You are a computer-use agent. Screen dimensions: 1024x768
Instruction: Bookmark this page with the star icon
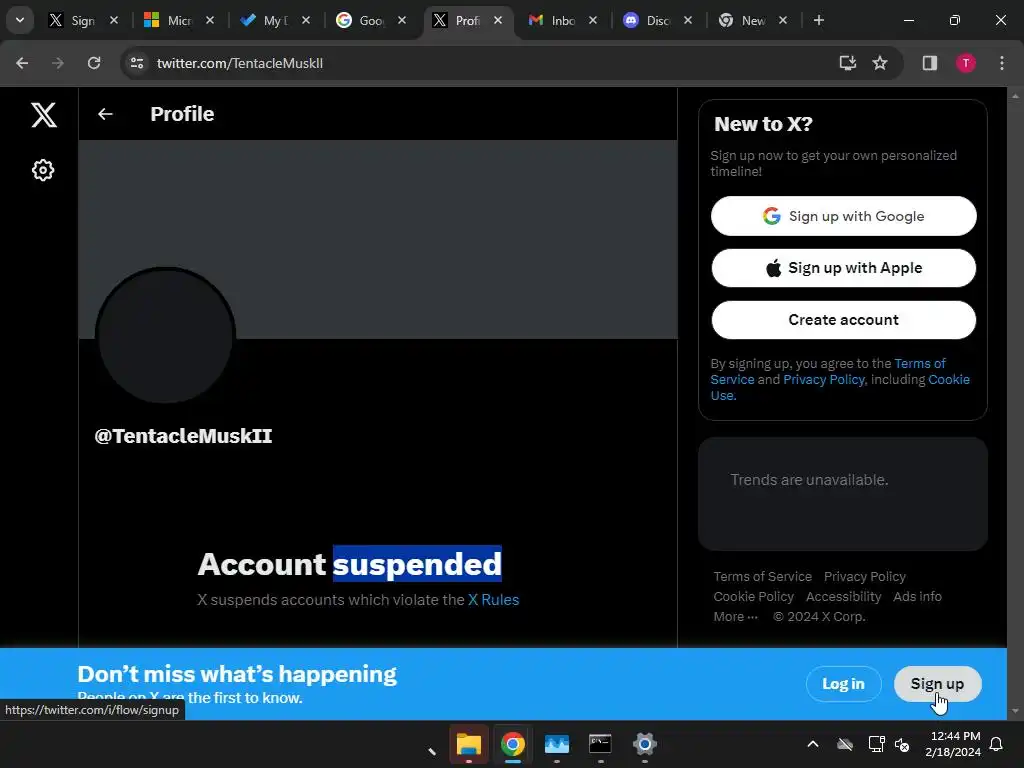click(880, 63)
